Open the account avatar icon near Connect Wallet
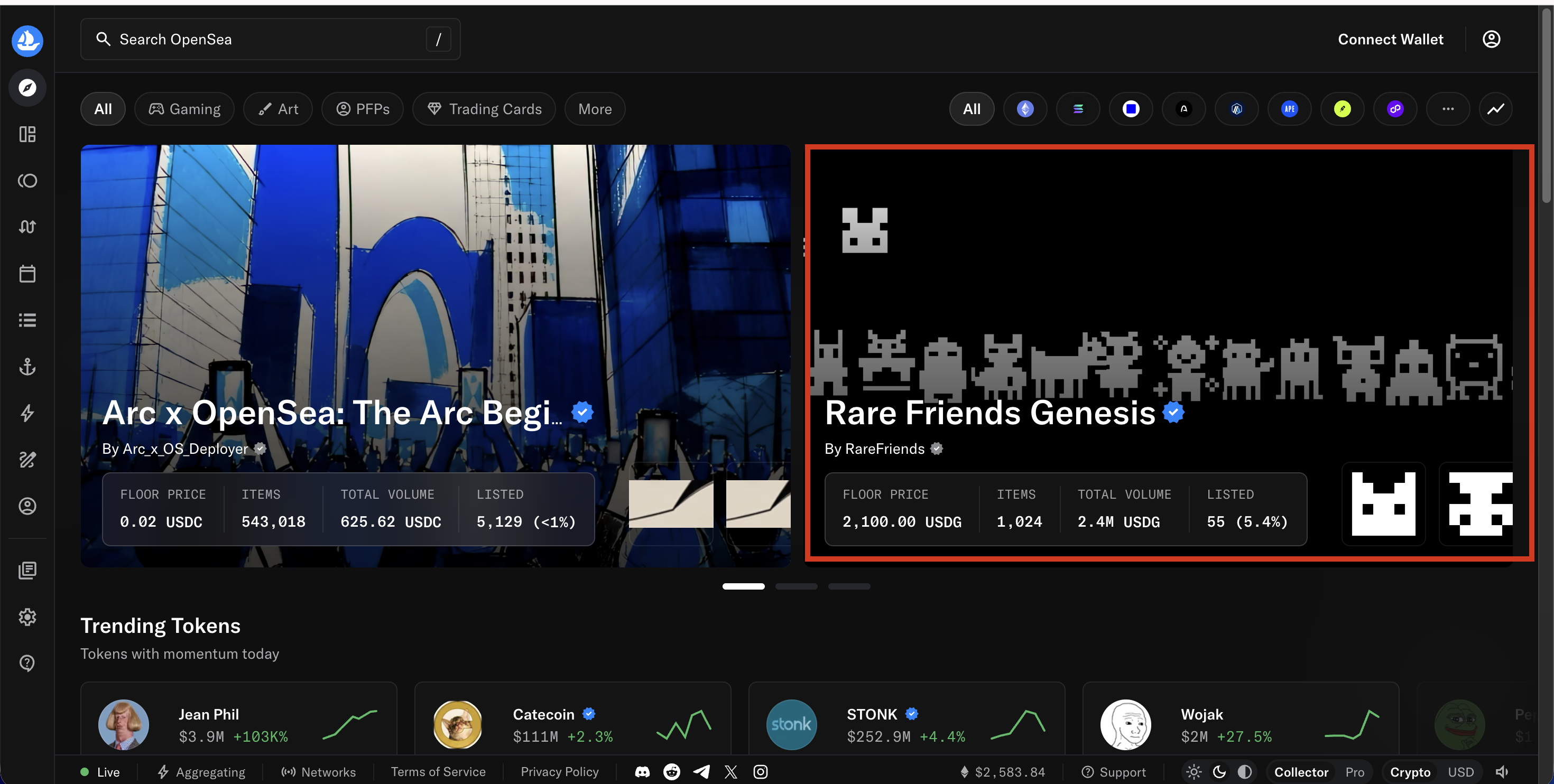 click(x=1491, y=39)
